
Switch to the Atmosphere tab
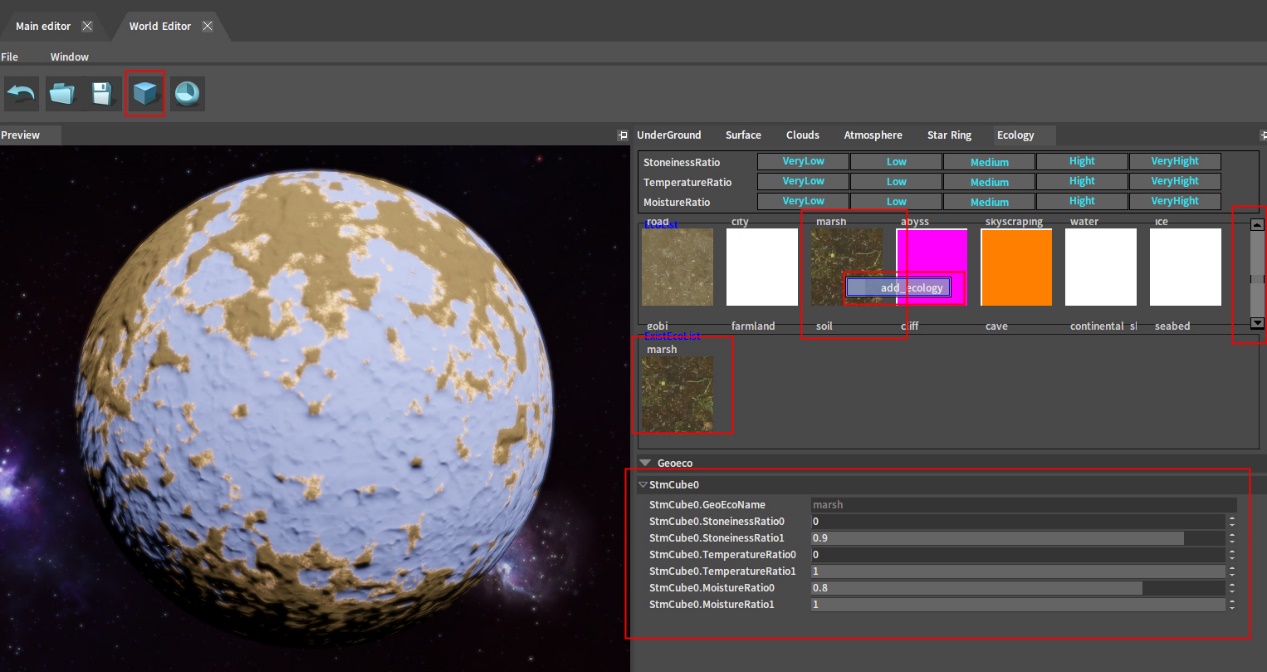(x=872, y=135)
